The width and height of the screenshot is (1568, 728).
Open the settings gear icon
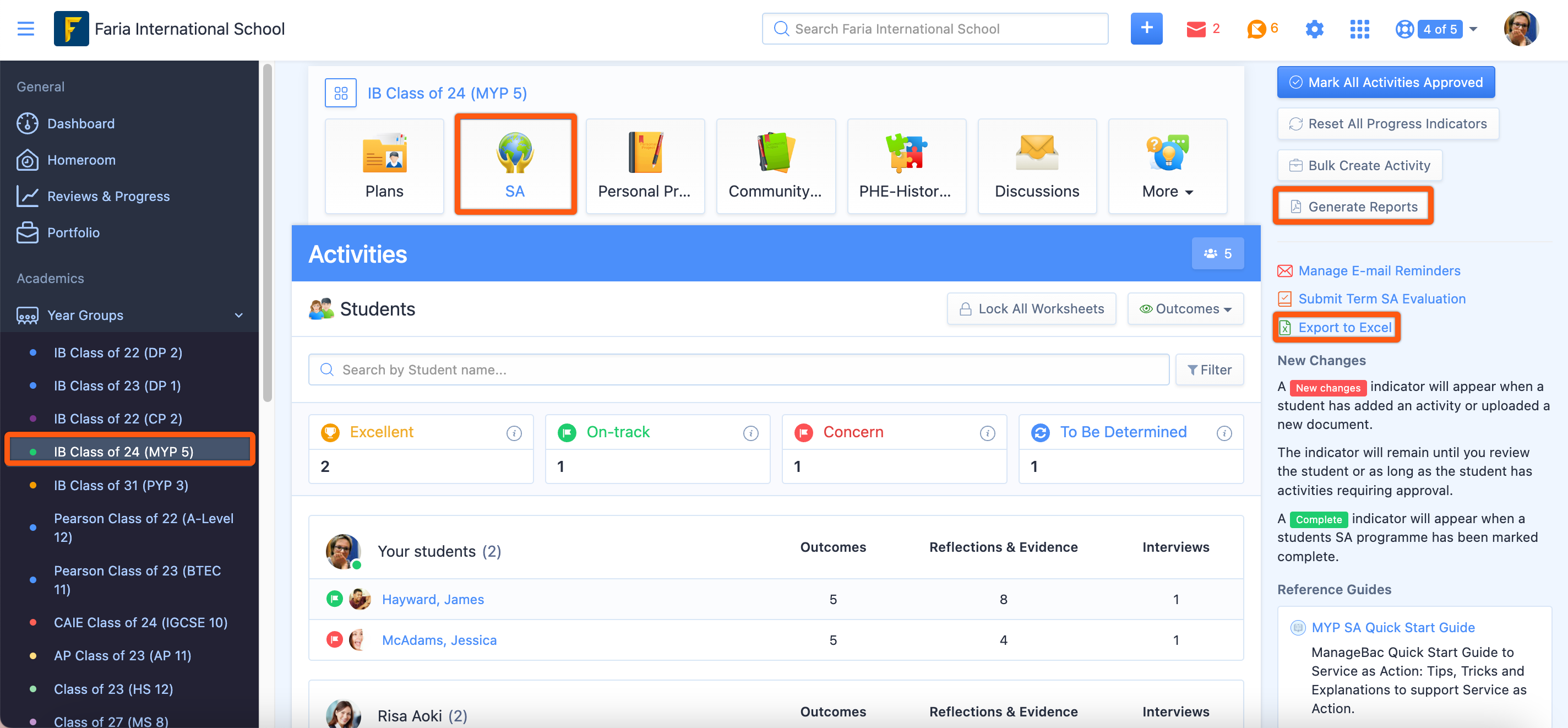1314,29
